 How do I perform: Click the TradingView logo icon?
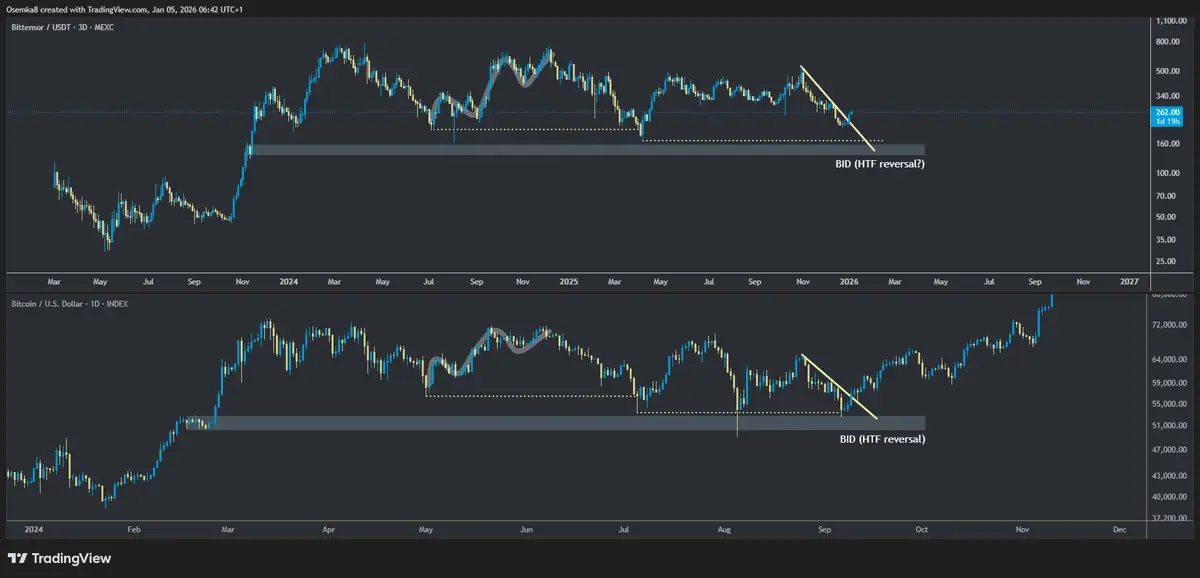pos(18,558)
